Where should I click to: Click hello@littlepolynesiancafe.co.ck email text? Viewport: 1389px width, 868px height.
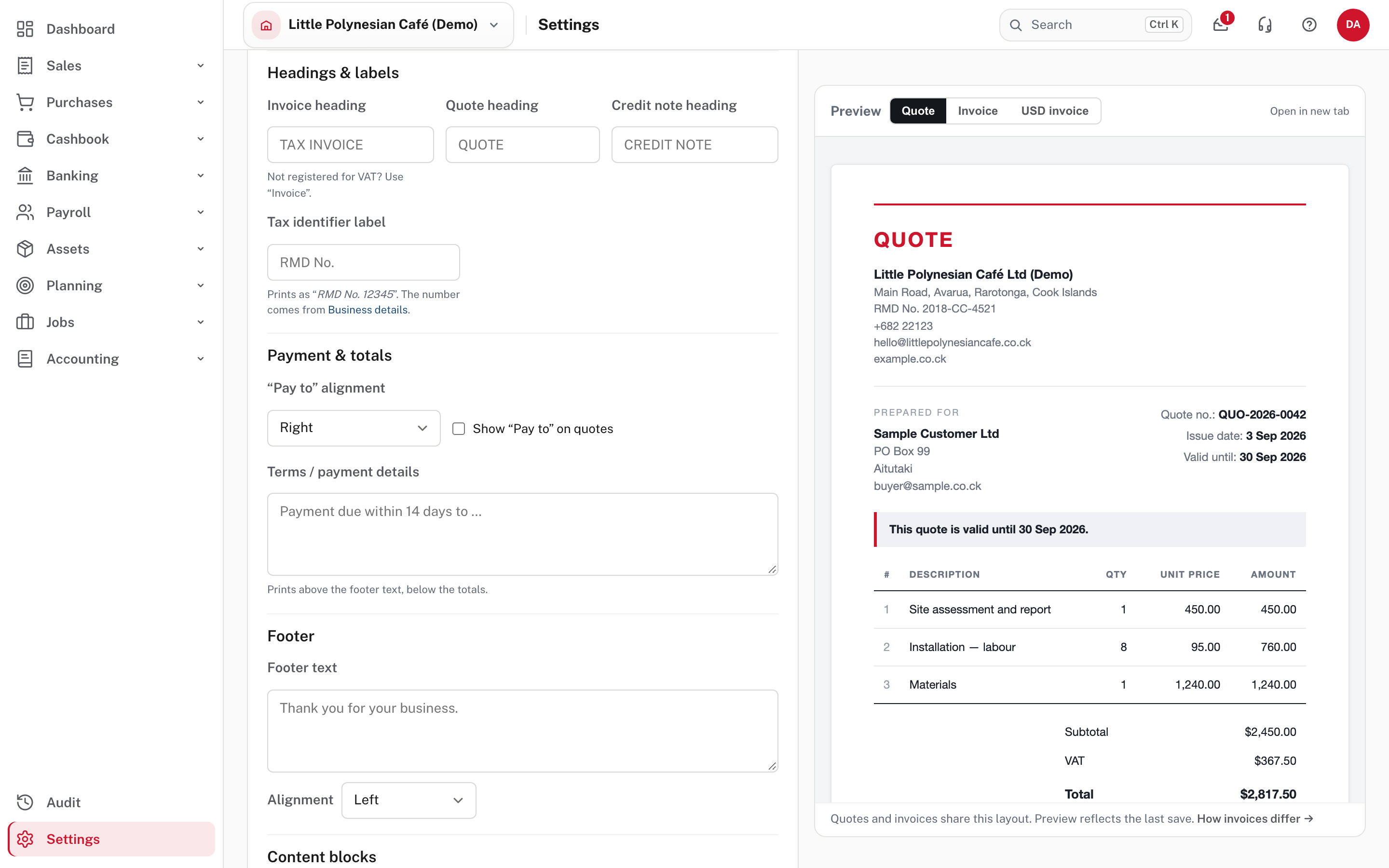point(952,343)
